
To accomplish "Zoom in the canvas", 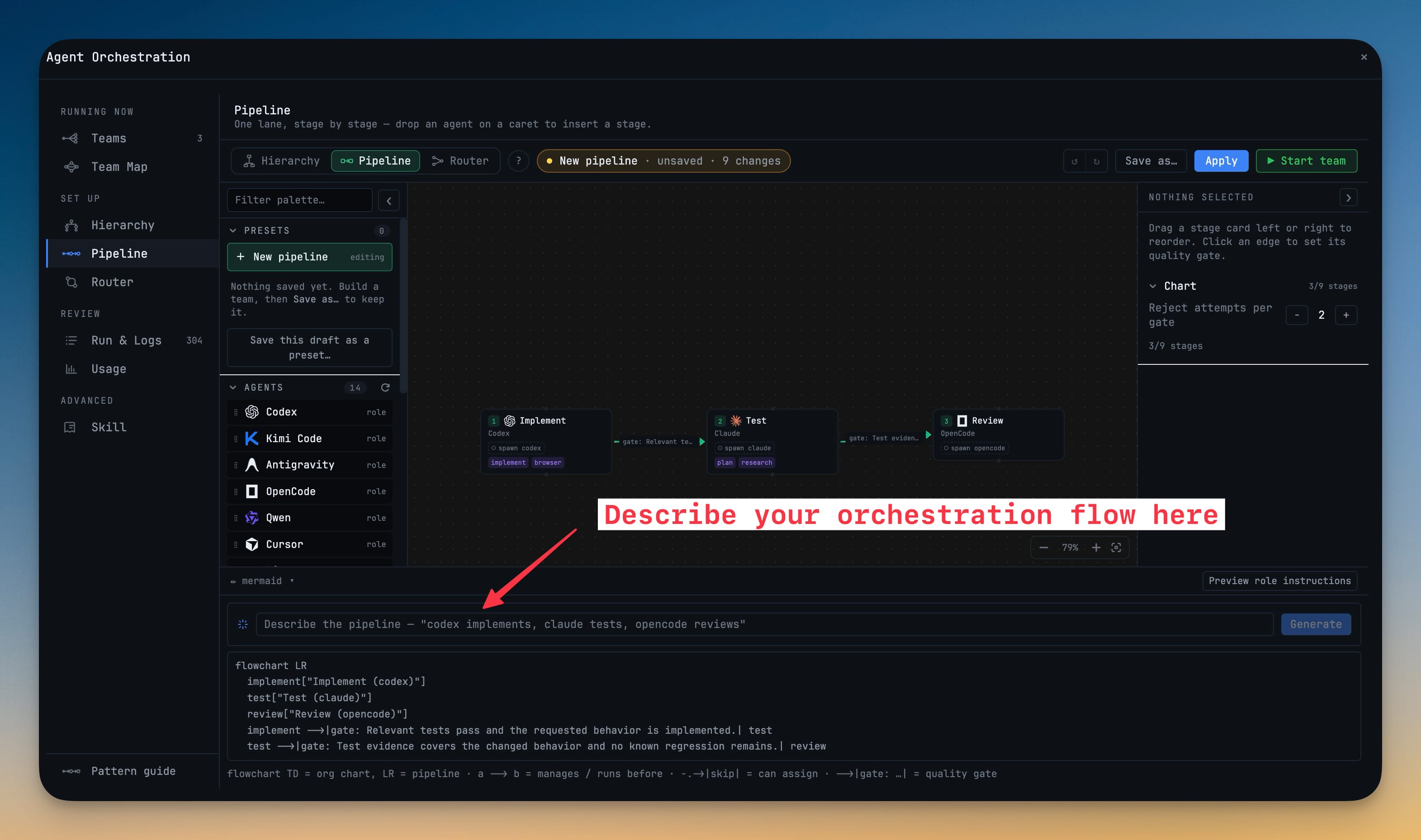I will point(1096,547).
